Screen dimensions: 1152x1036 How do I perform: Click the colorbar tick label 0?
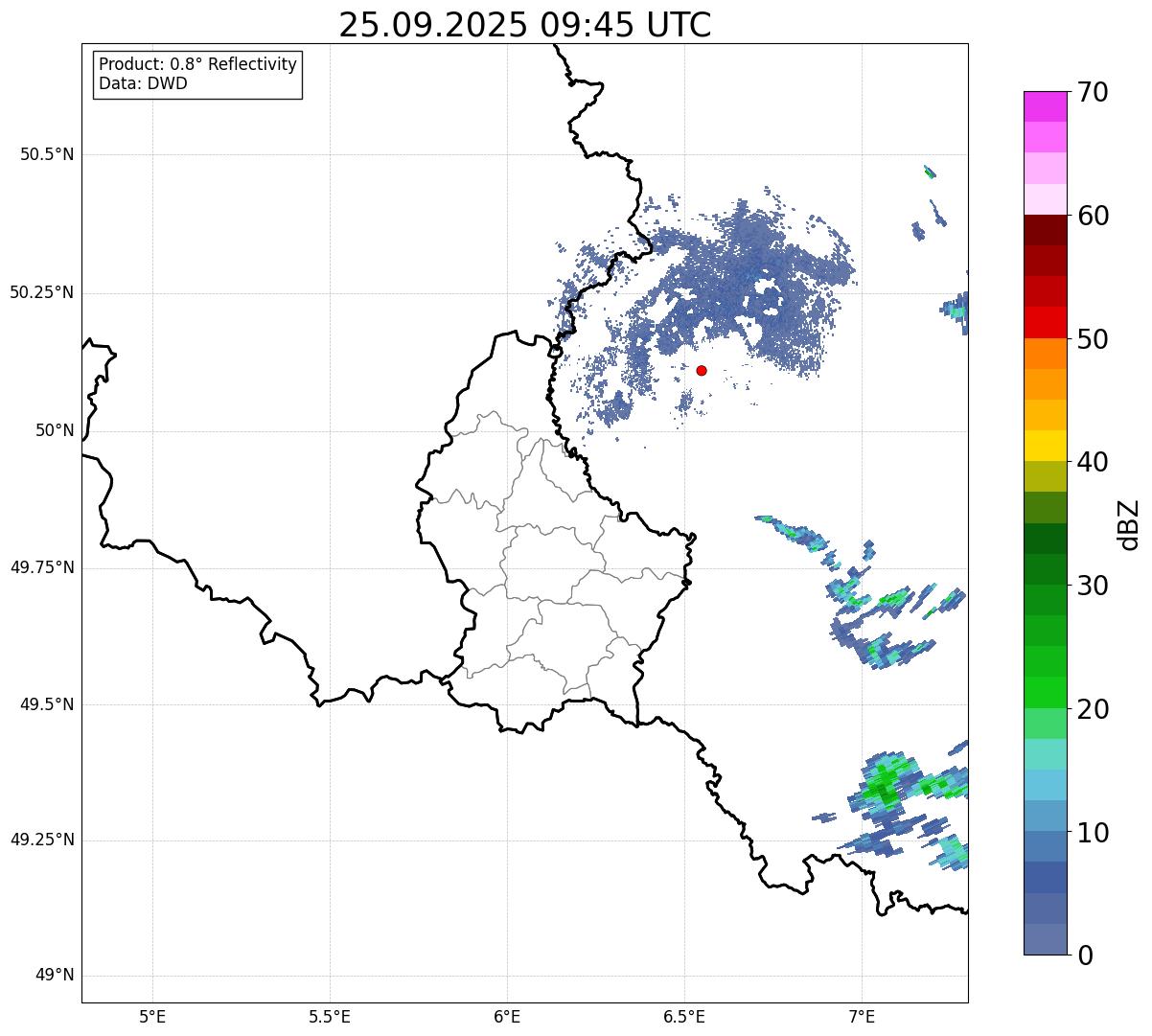(1085, 955)
